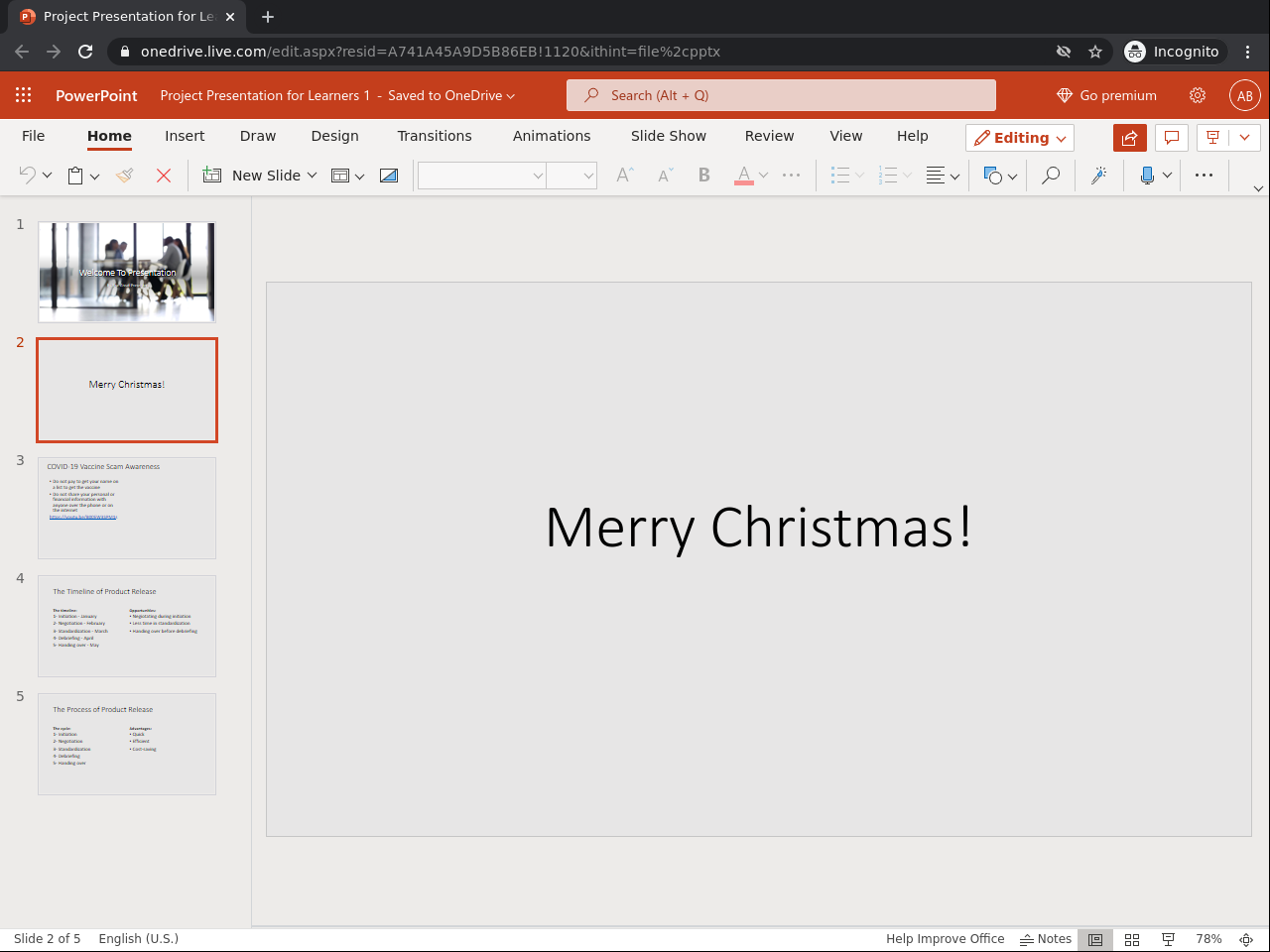Reload the page in the browser
Screen dimensions: 1270x952
click(x=85, y=52)
